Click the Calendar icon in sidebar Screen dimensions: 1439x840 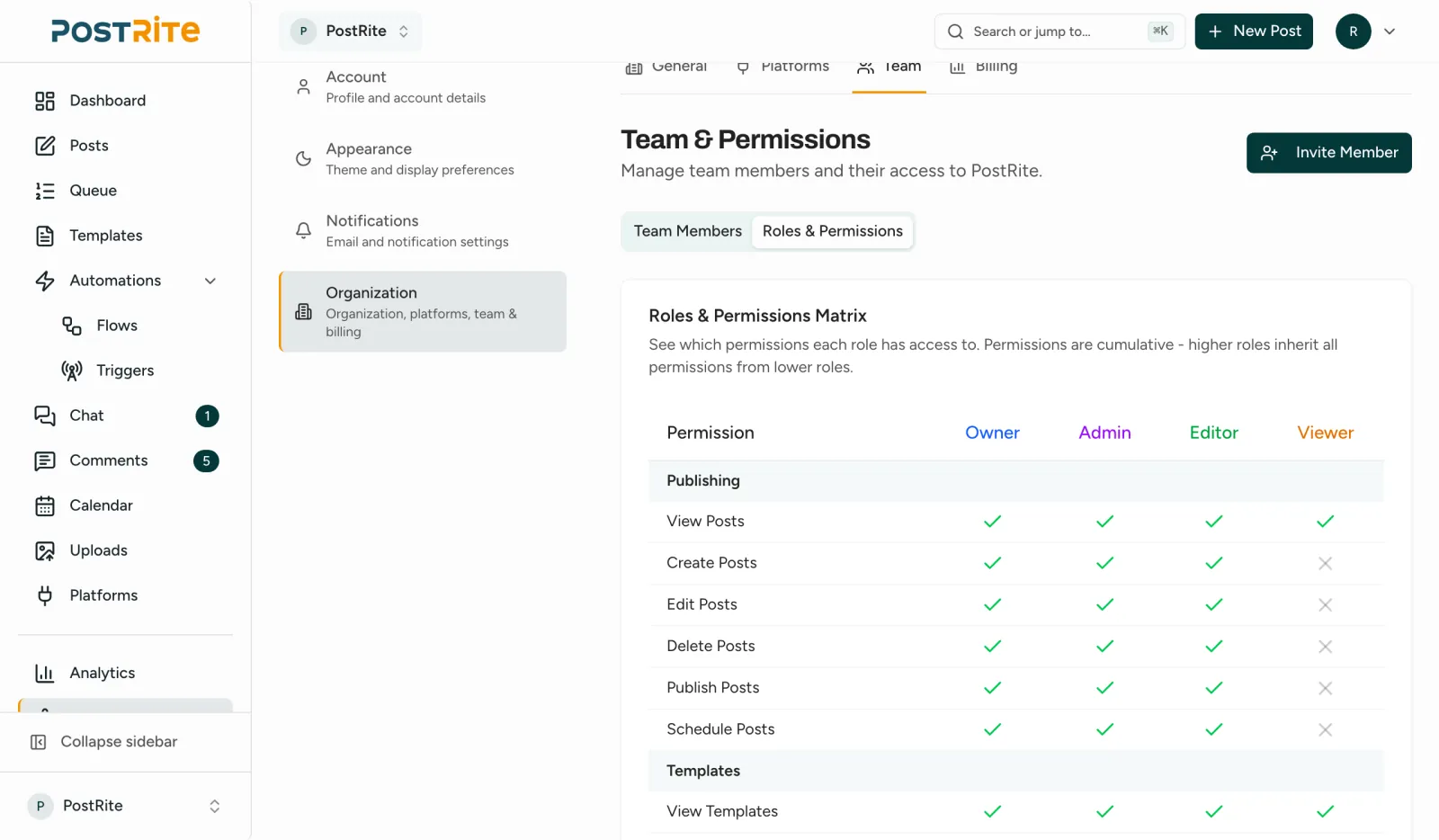pos(45,505)
